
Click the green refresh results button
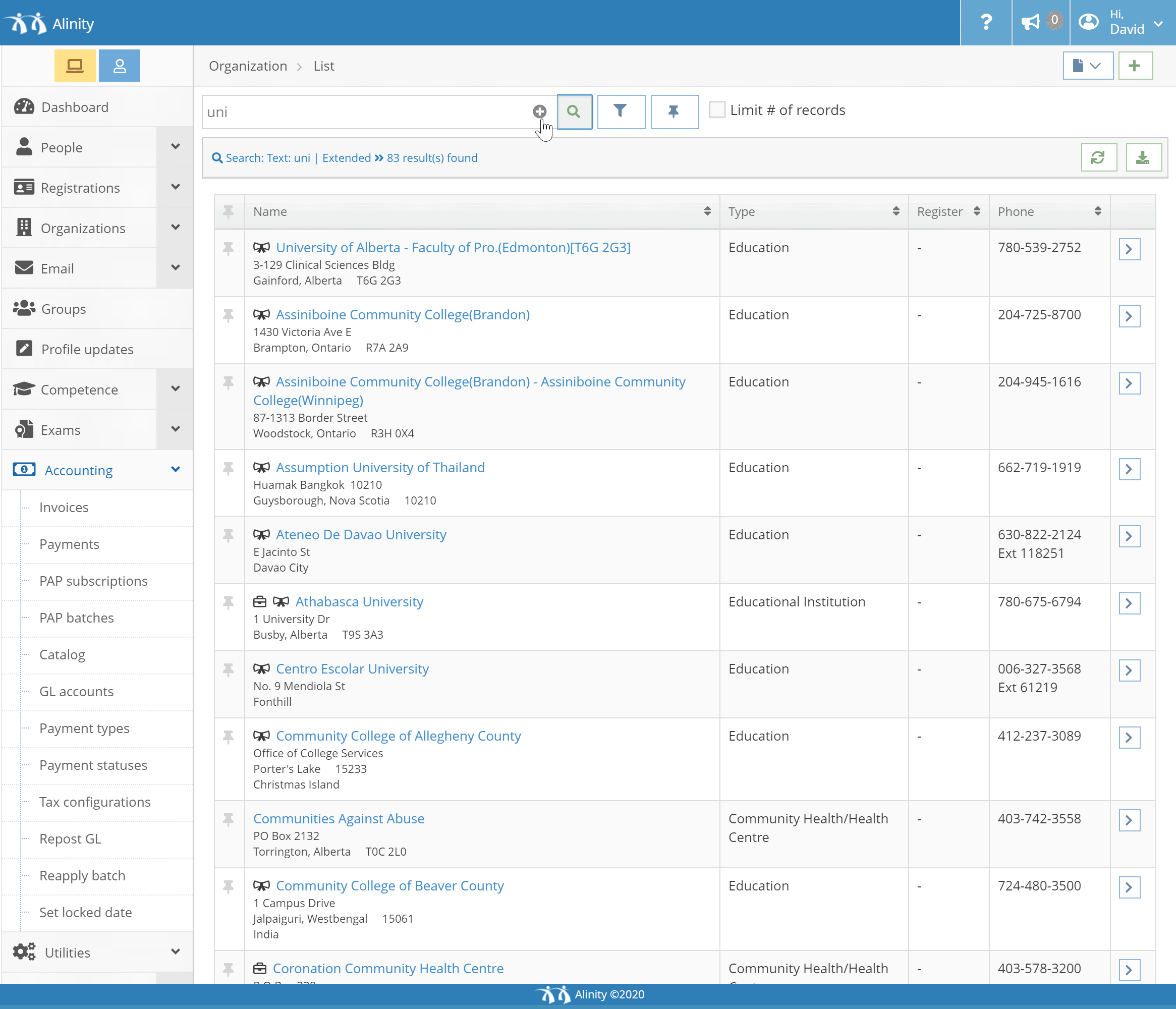tap(1099, 157)
